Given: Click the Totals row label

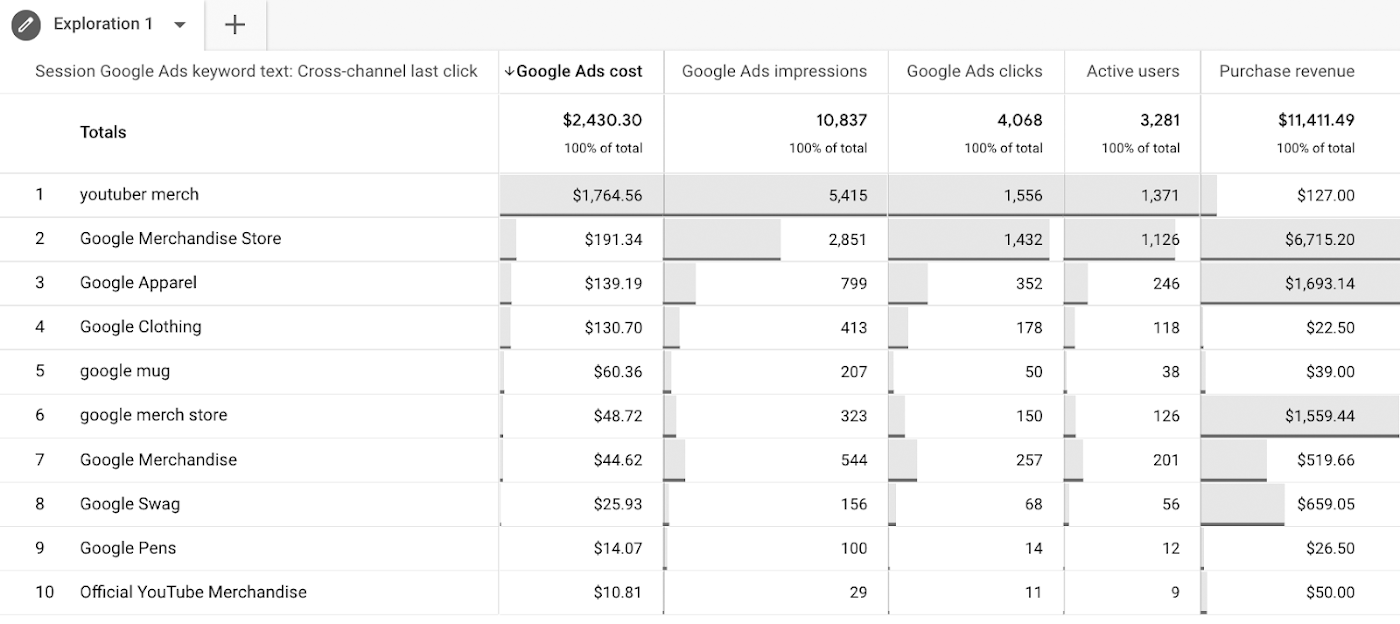Looking at the screenshot, I should point(103,132).
